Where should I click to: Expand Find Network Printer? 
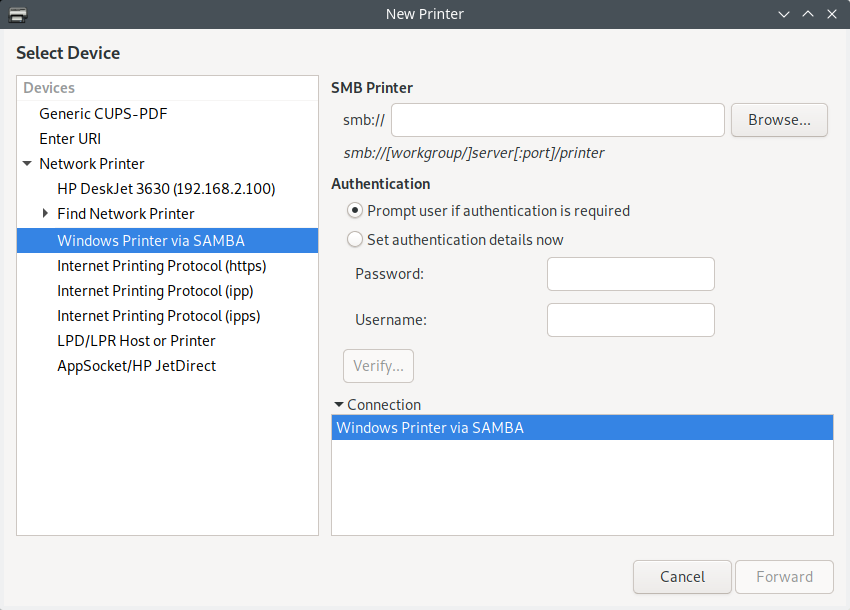pos(44,213)
